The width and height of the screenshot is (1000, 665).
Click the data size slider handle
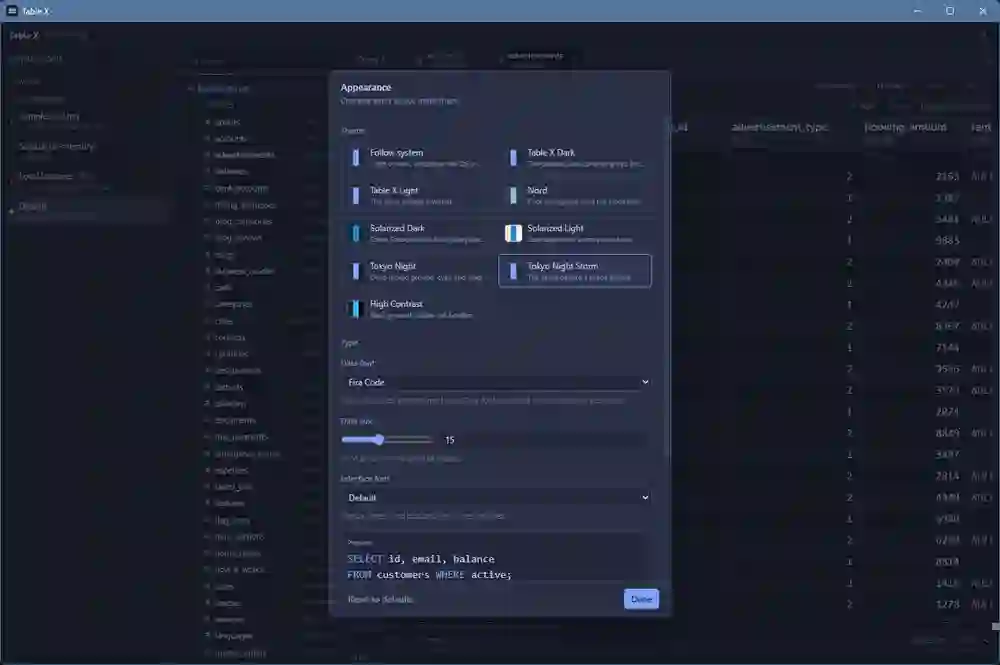(x=379, y=439)
